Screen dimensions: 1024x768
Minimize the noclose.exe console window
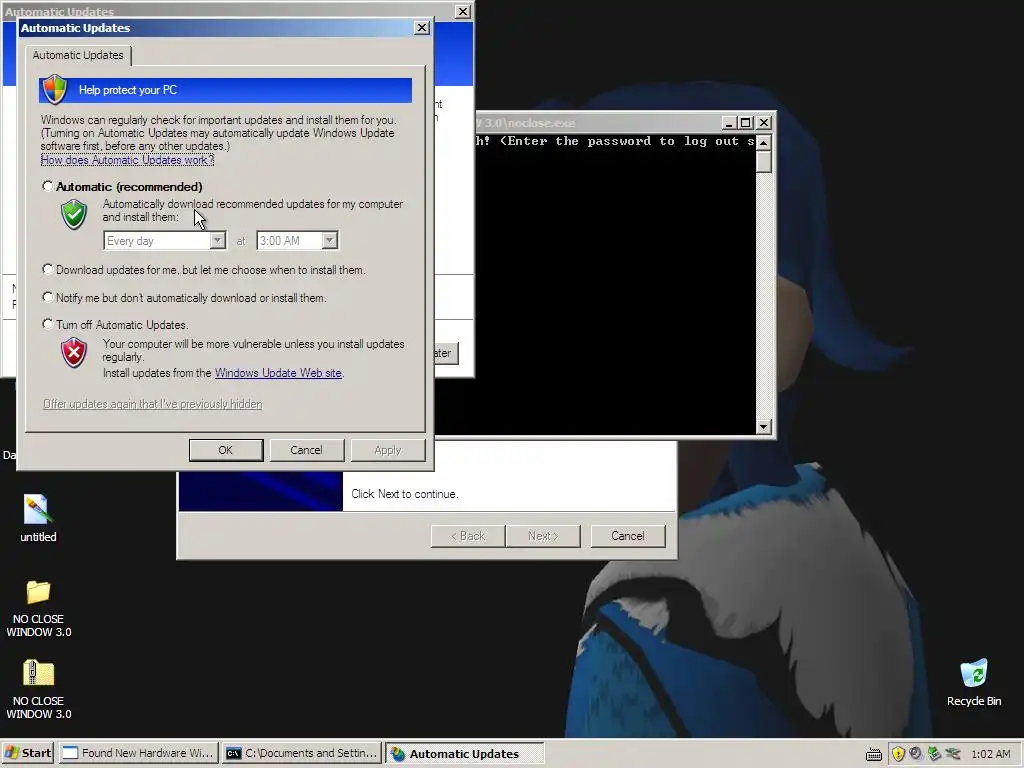point(729,123)
